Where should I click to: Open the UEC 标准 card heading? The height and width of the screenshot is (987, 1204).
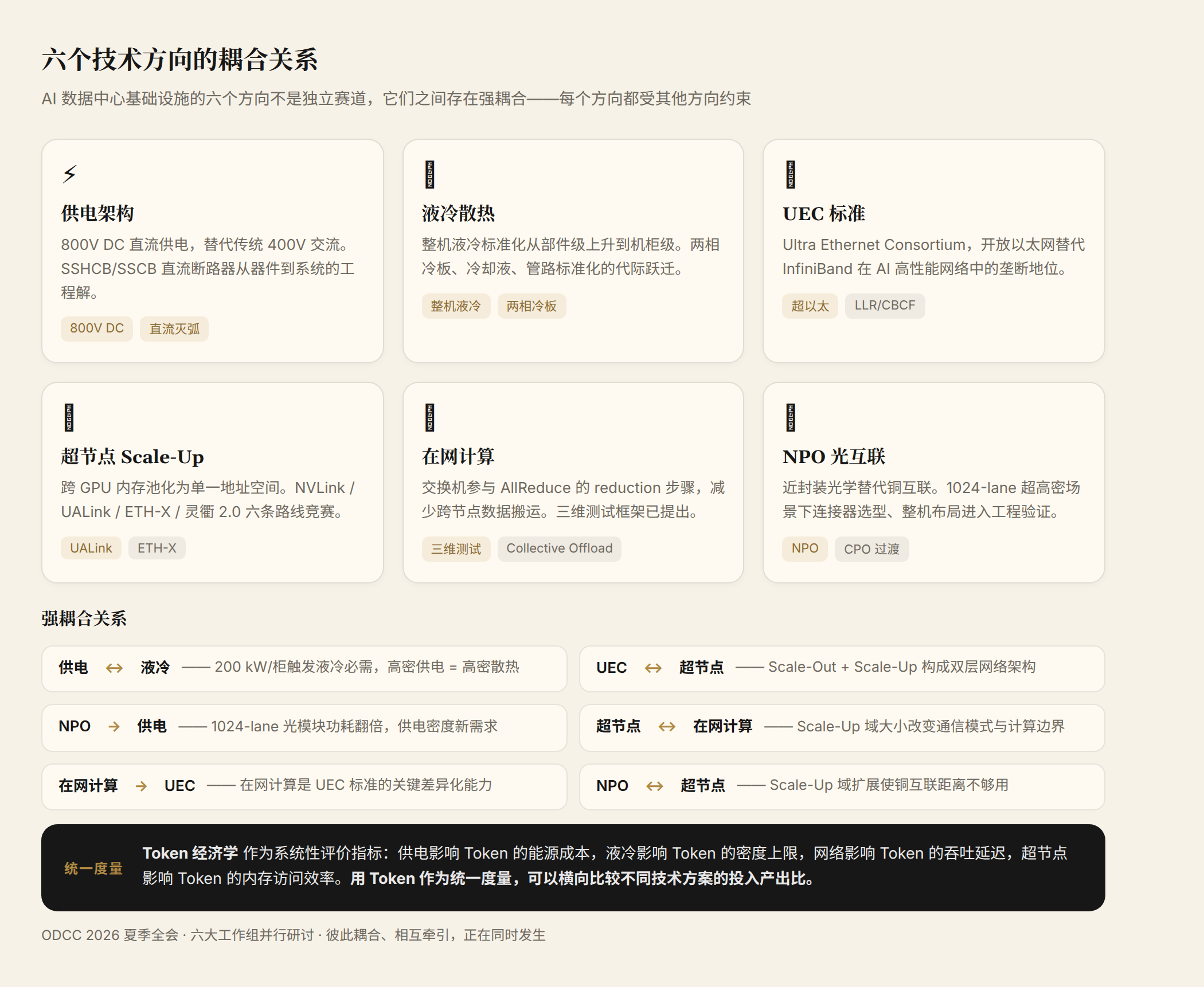coord(824,213)
